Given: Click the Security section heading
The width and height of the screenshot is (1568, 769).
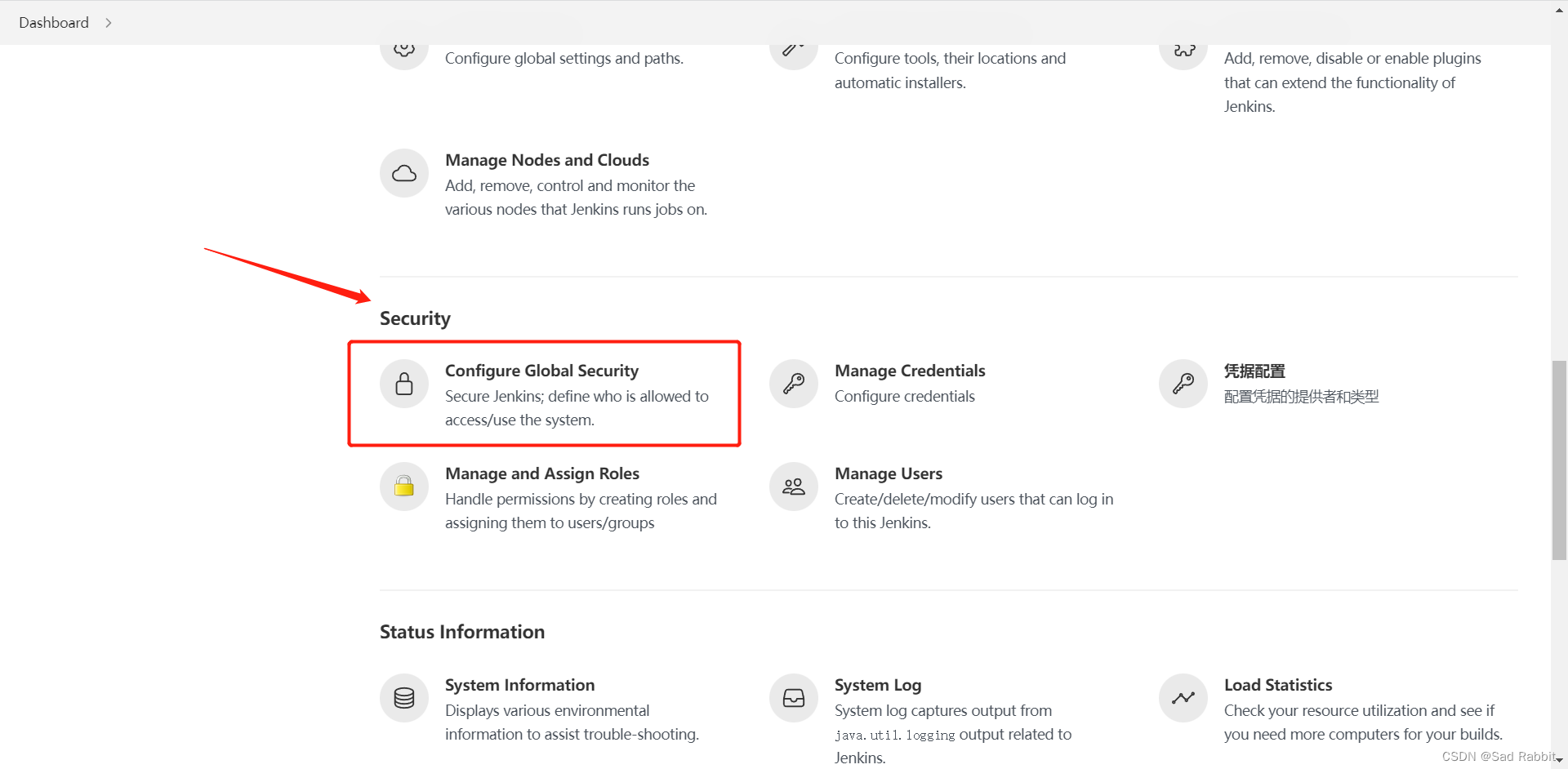Looking at the screenshot, I should (x=415, y=318).
